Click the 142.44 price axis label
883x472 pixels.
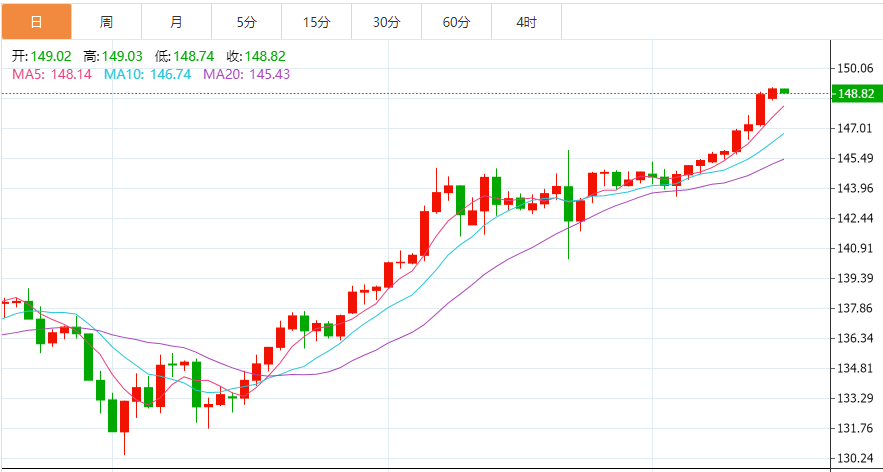857,219
